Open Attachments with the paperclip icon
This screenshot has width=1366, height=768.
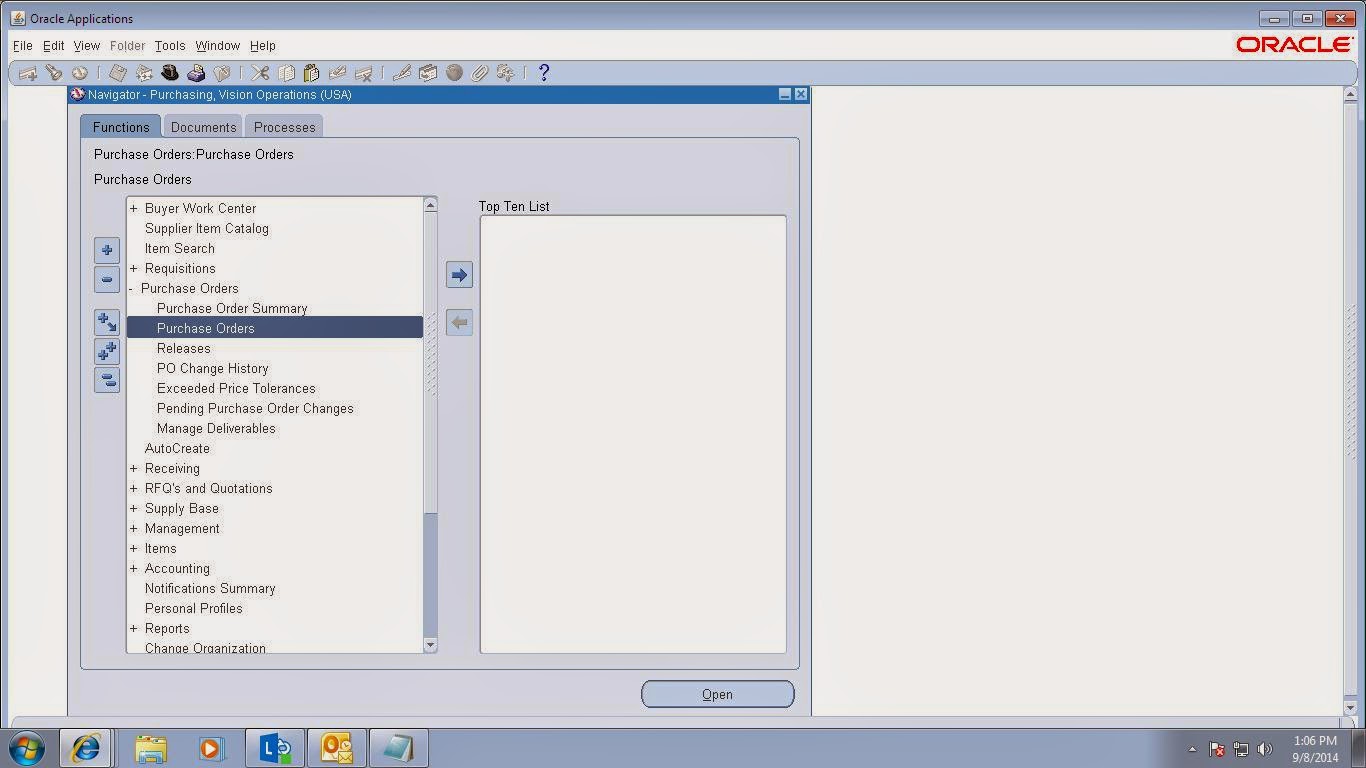tap(479, 72)
